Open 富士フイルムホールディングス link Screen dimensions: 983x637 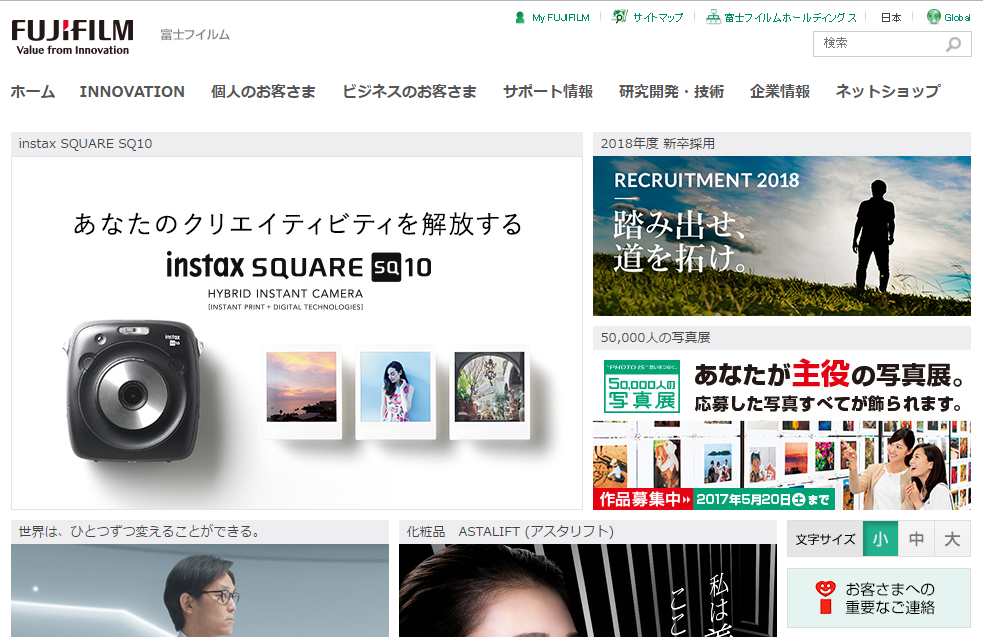pyautogui.click(x=791, y=18)
